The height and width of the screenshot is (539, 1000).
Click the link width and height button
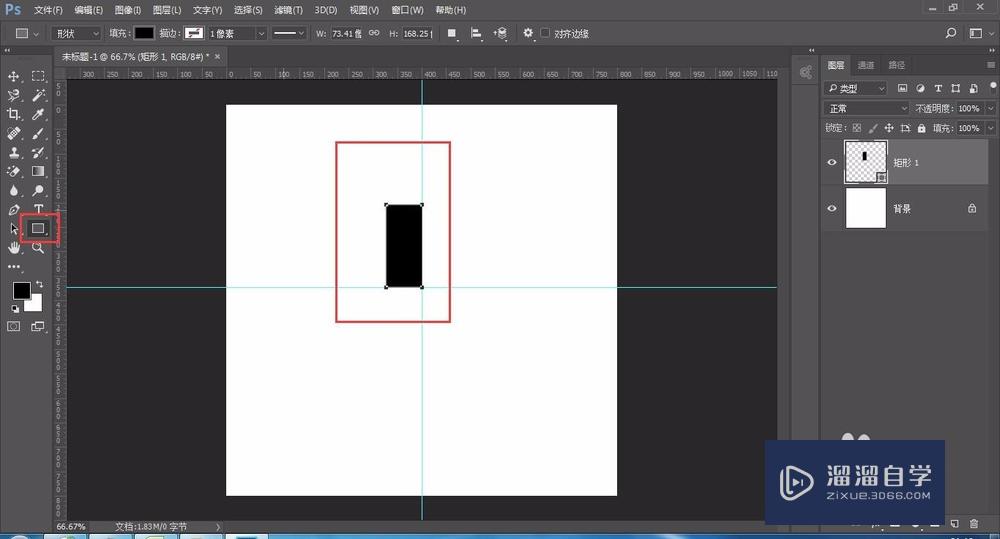374,33
